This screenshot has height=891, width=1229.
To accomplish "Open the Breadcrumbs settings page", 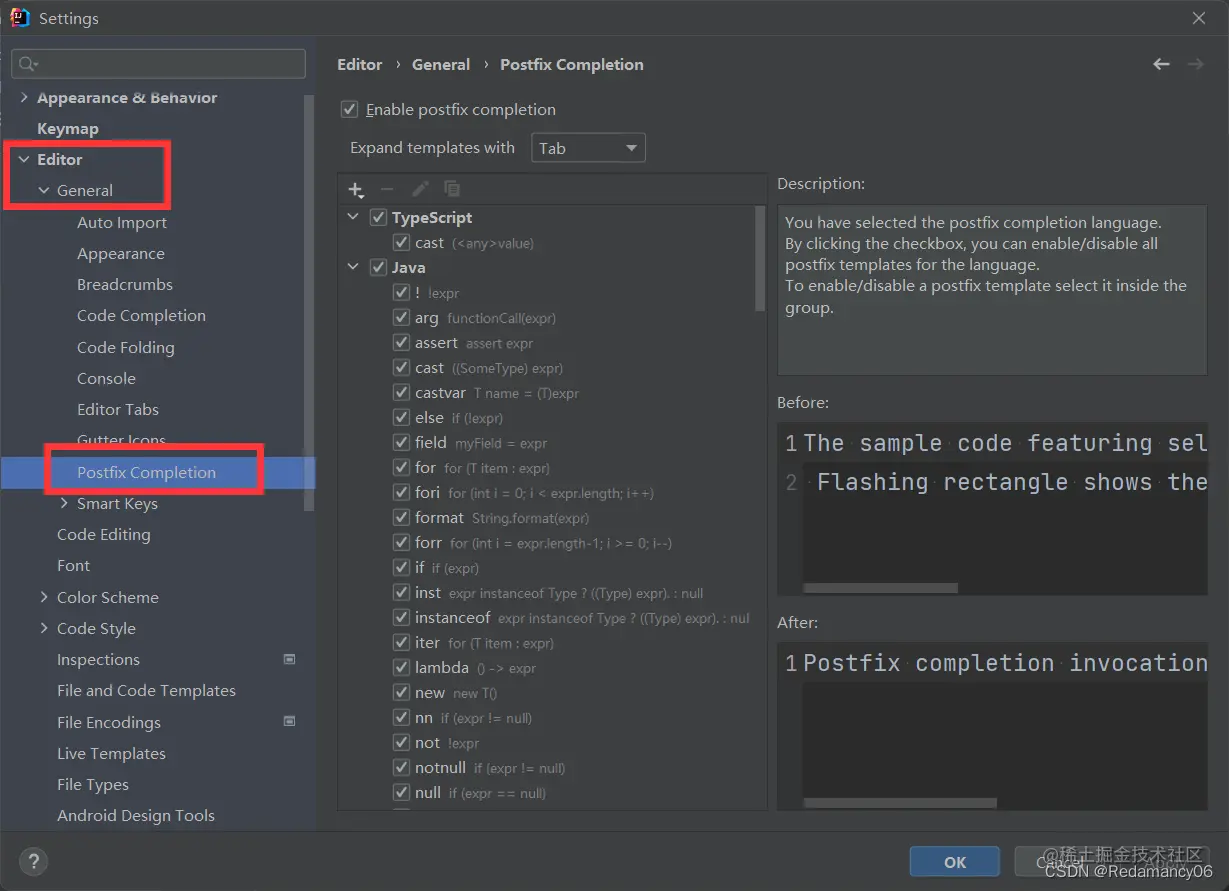I will point(125,284).
